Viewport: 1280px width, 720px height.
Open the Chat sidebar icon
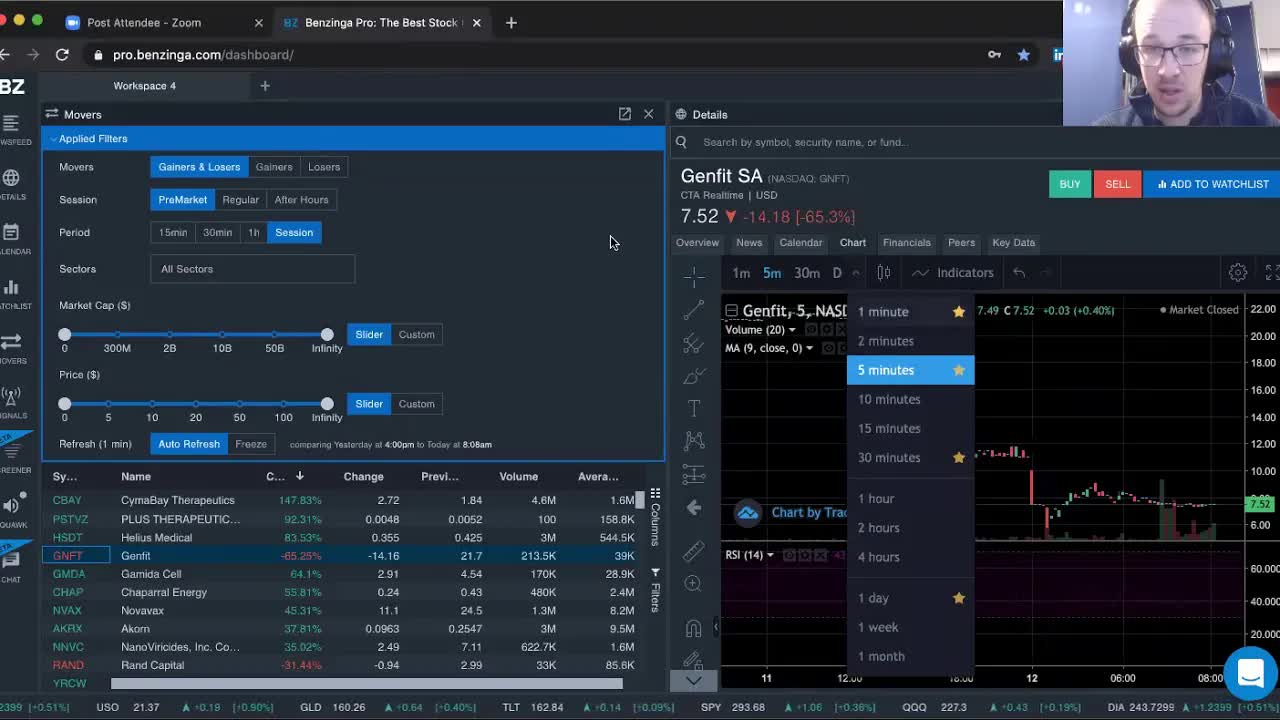(x=11, y=561)
